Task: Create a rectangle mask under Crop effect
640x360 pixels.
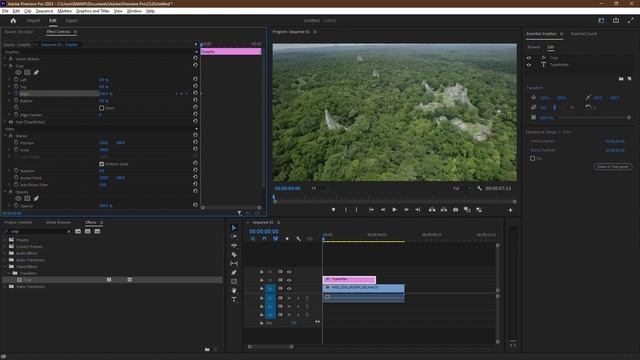Action: pyautogui.click(x=27, y=72)
